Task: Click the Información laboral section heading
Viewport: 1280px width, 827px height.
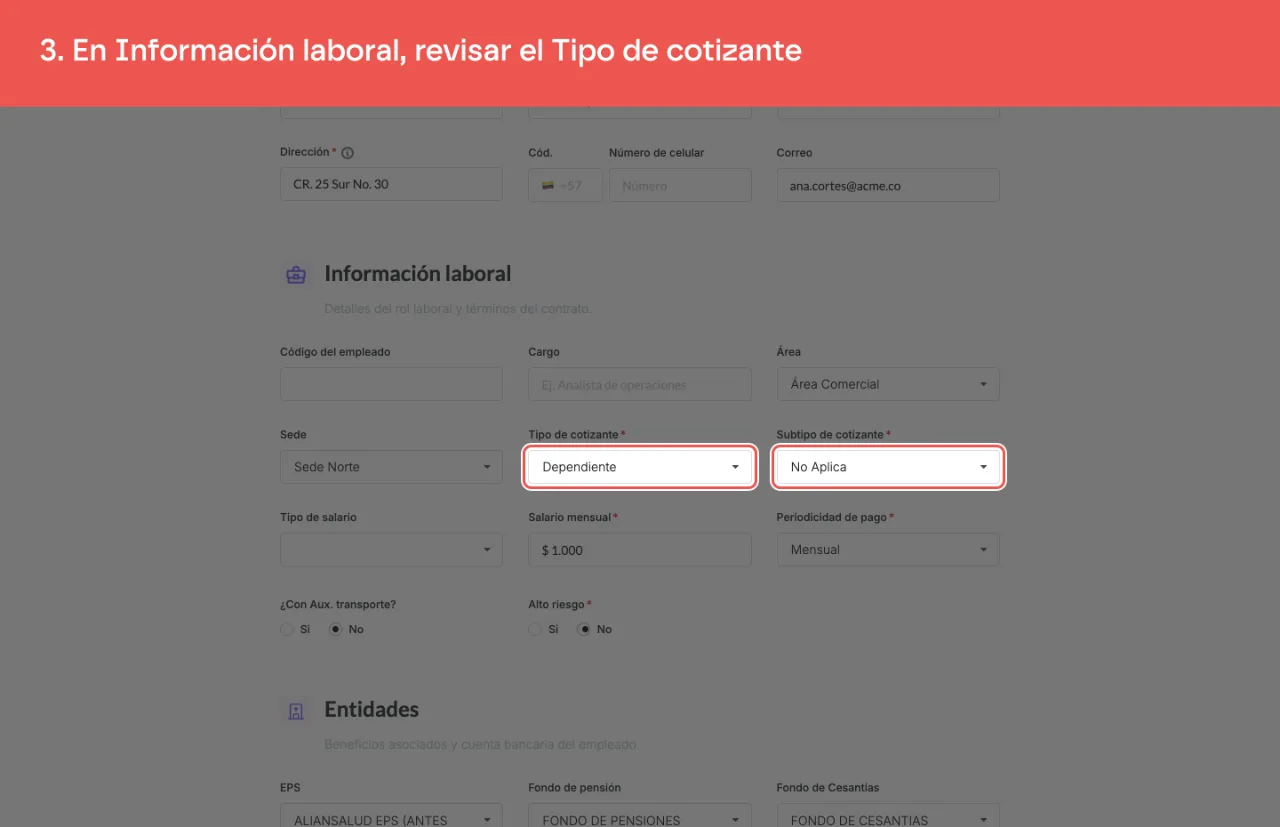Action: 418,274
